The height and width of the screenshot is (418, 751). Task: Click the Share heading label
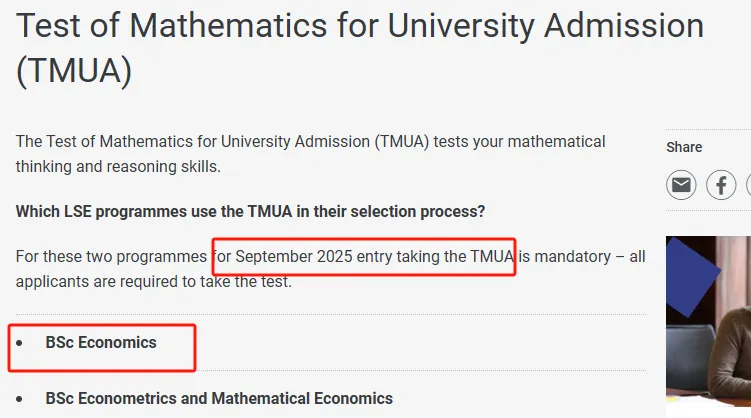point(684,147)
